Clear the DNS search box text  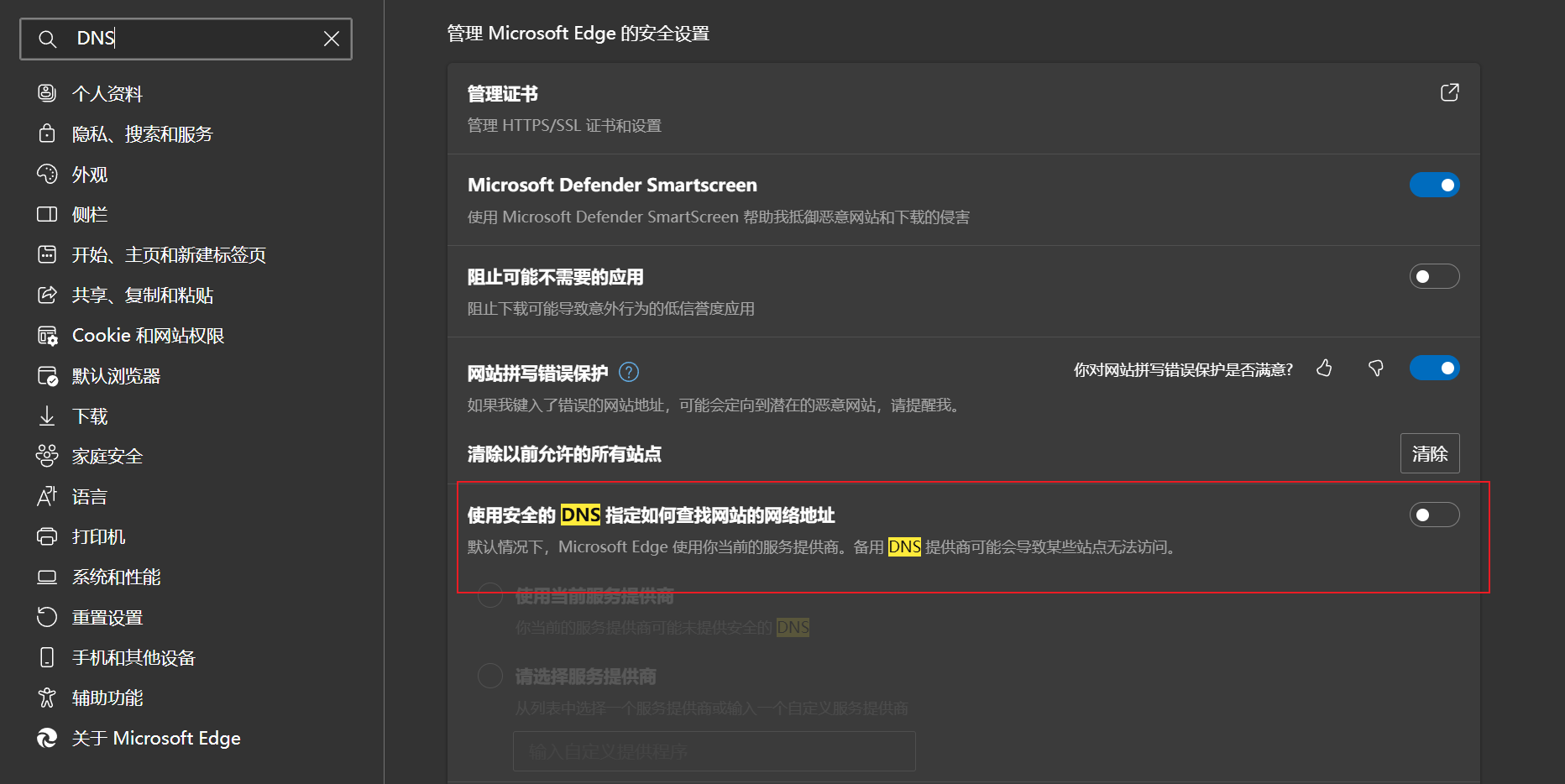pos(332,39)
